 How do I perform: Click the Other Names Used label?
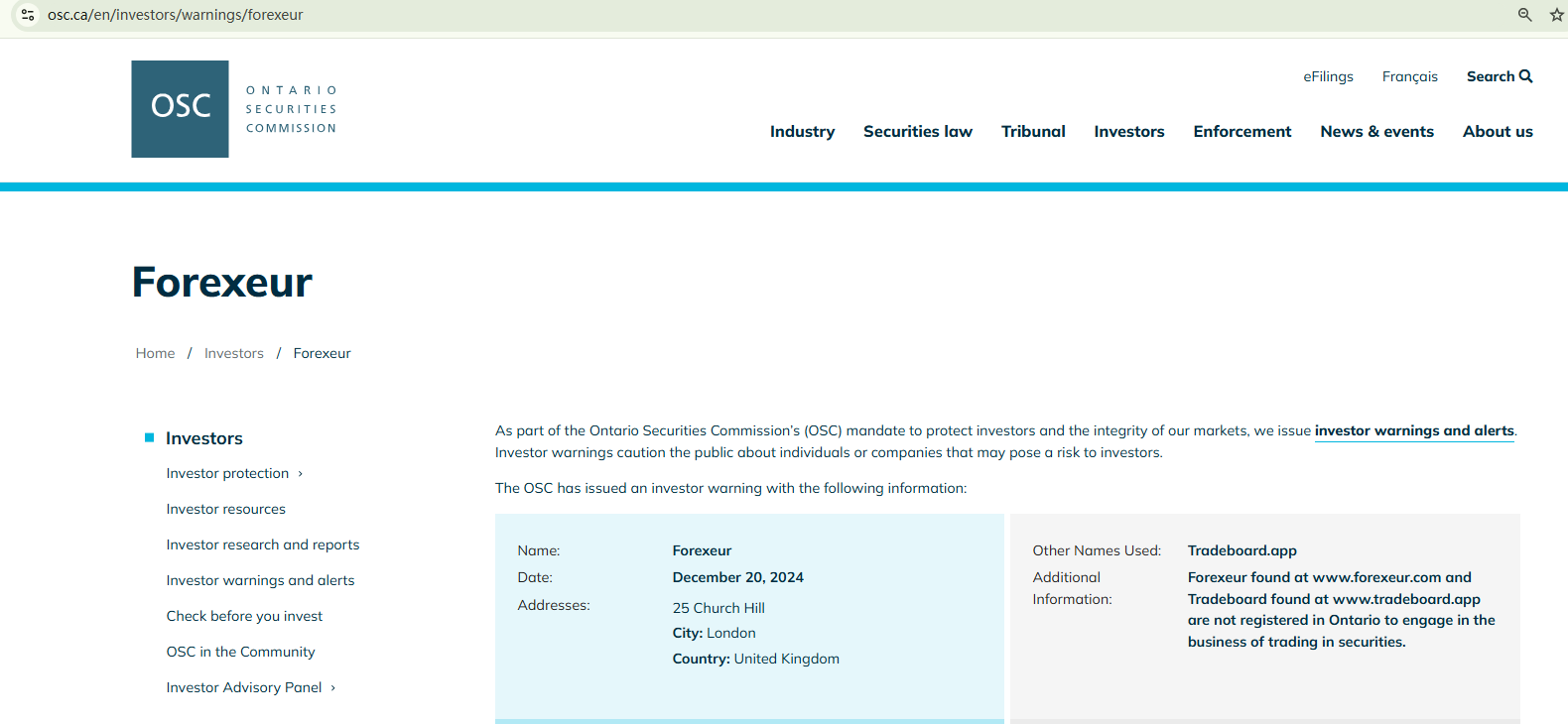1097,550
